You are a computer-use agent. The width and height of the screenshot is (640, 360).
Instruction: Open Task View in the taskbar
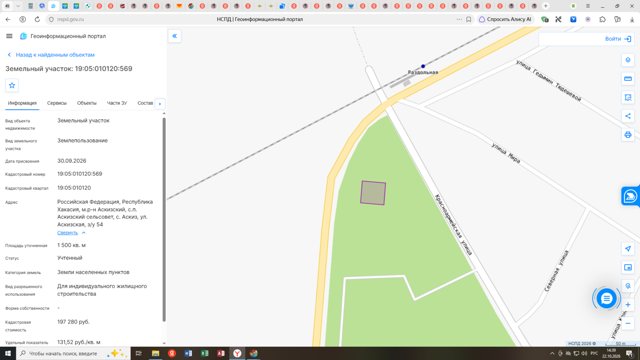(x=138, y=353)
